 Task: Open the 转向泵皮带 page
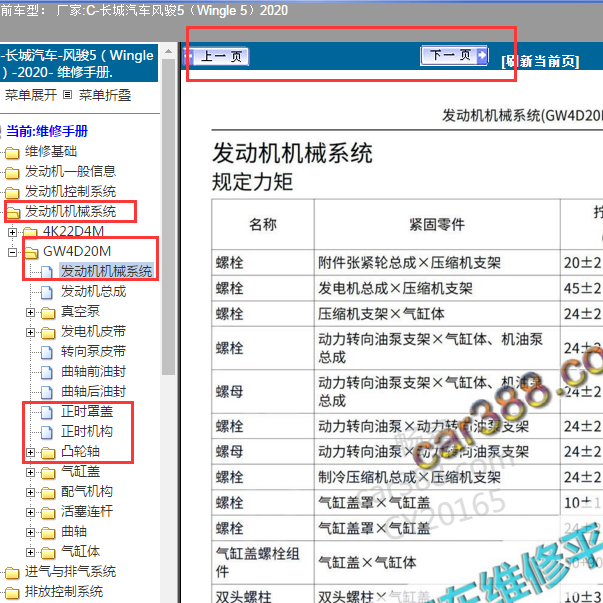(93, 351)
